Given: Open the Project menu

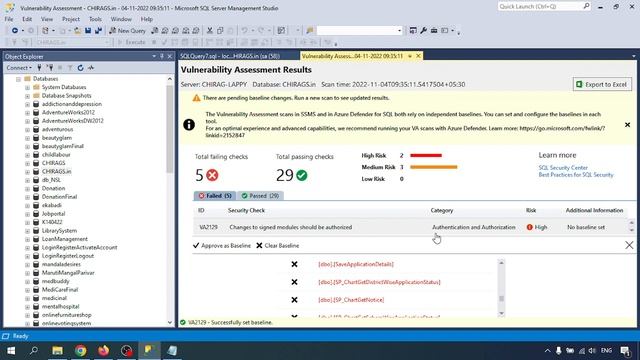Looking at the screenshot, I should click(x=71, y=19).
